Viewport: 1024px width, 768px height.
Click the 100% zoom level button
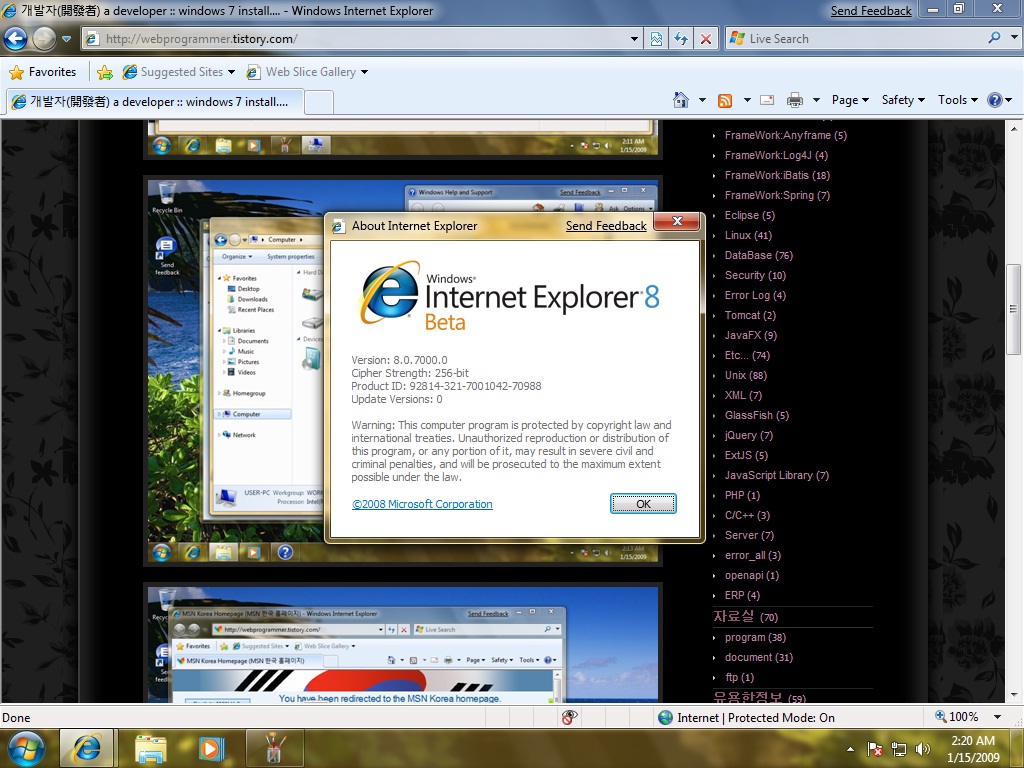957,717
